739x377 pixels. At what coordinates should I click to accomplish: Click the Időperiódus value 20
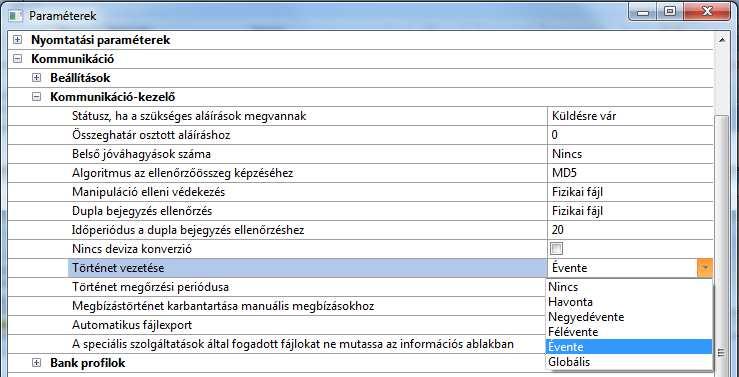630,230
